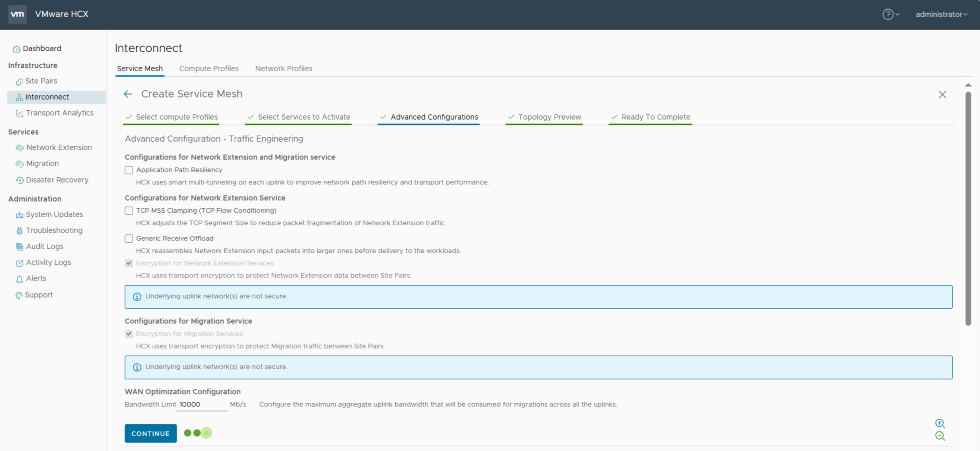Screen dimensions: 980x451
Task: Enable TCP MSS Clamping checkbox
Action: [129, 211]
